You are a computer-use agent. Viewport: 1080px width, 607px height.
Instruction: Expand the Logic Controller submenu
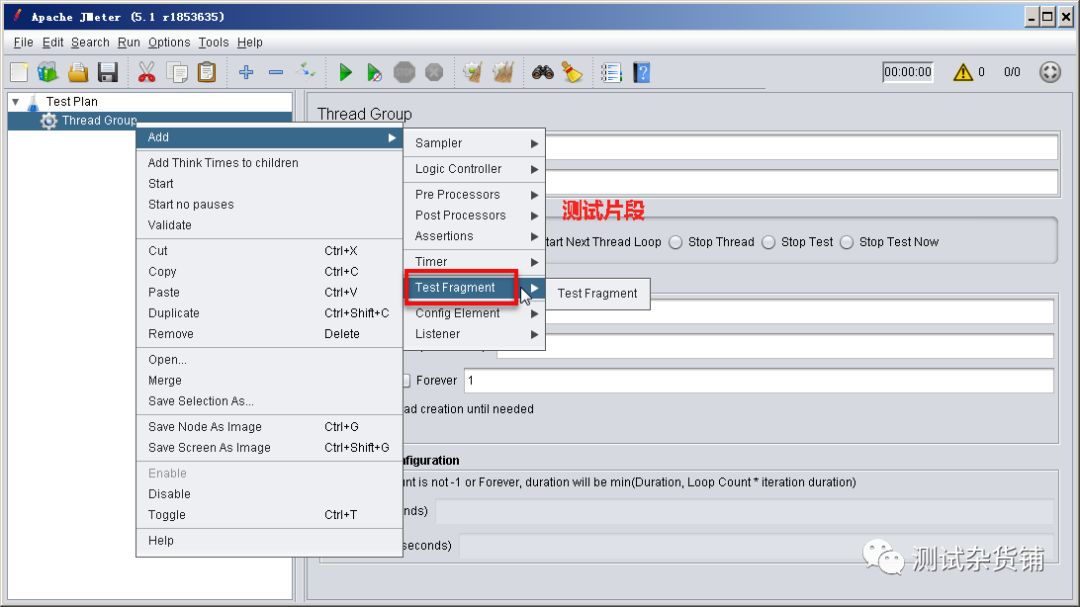pyautogui.click(x=475, y=169)
